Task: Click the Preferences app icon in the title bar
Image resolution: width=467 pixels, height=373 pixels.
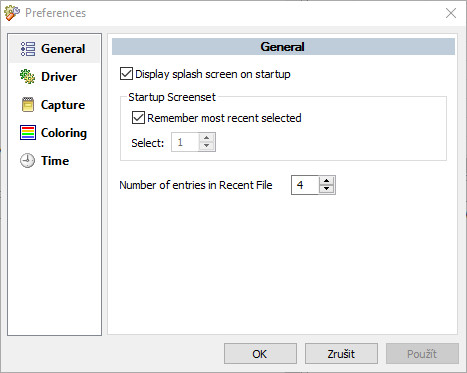Action: pos(12,13)
